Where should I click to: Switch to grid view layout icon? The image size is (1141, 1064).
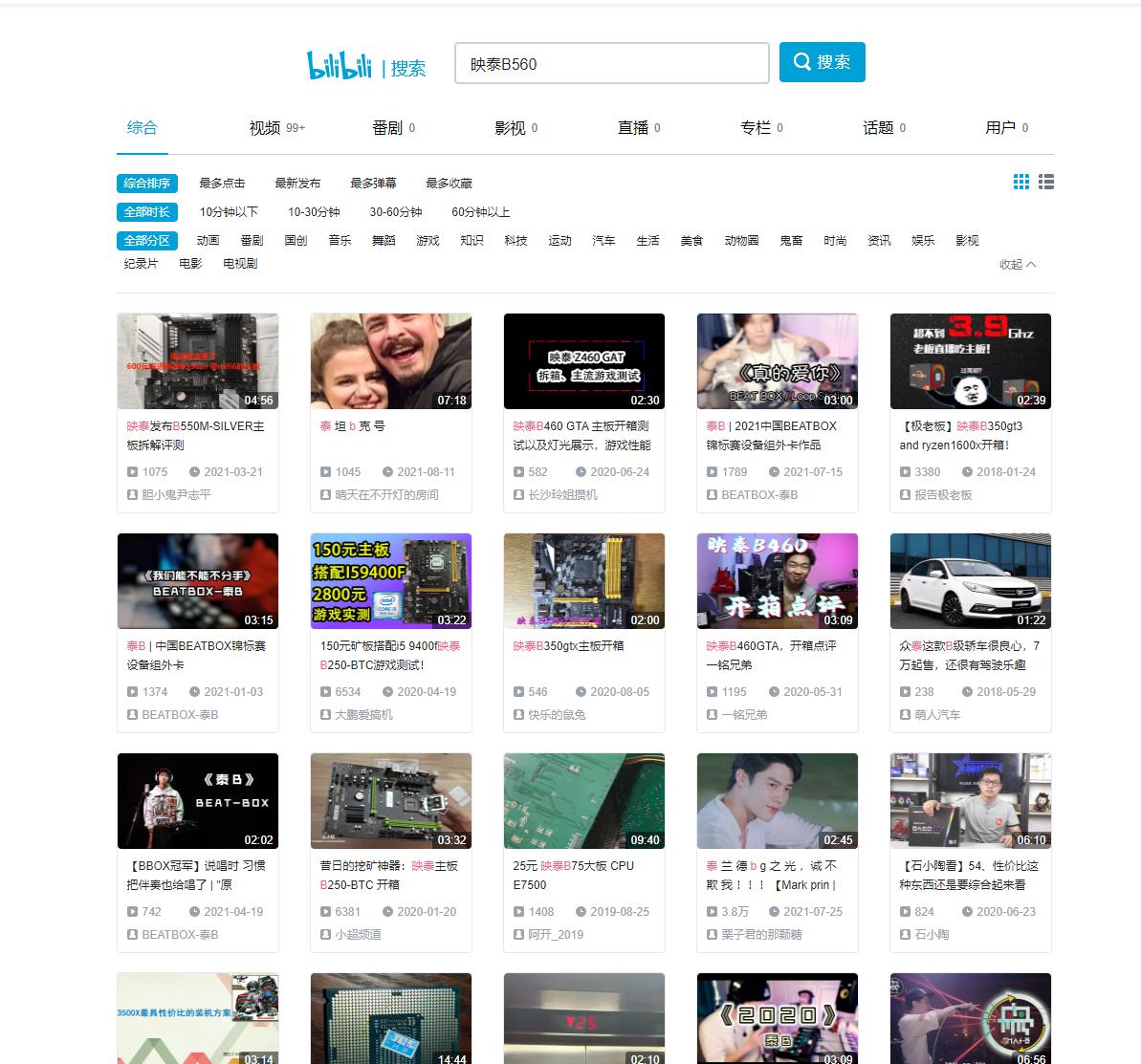pos(1020,181)
